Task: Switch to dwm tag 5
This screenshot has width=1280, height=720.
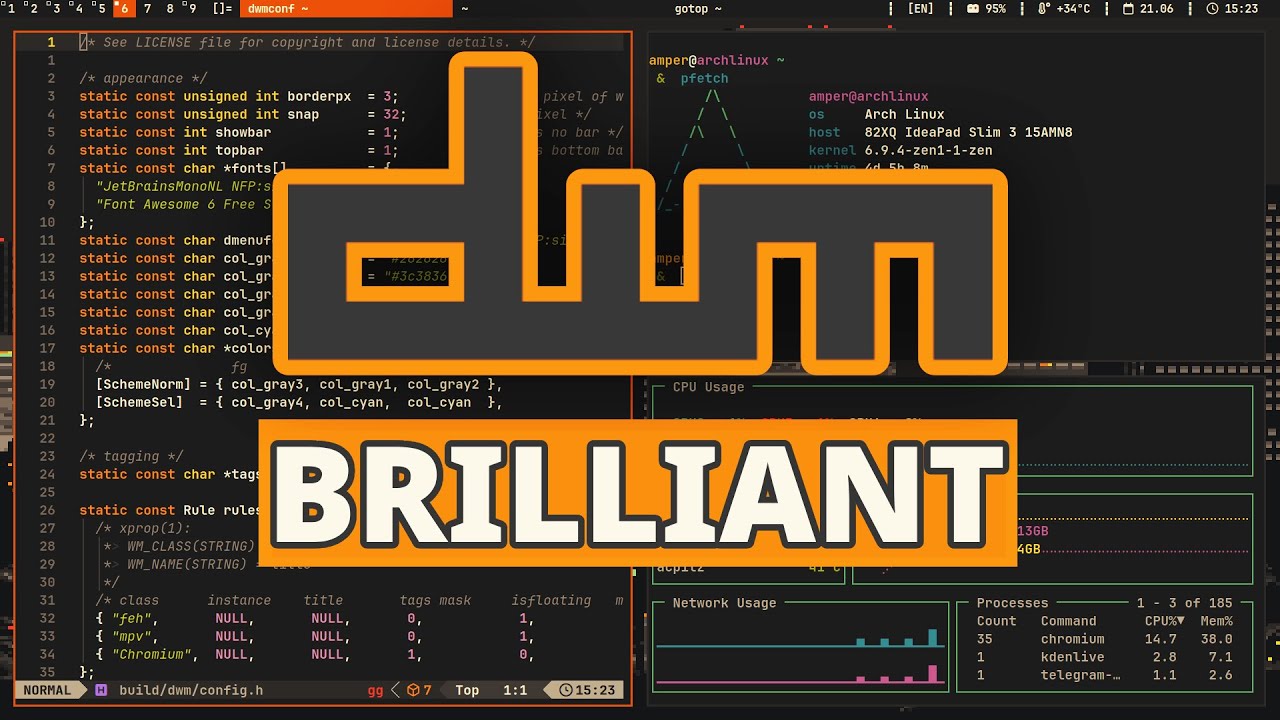Action: click(101, 8)
